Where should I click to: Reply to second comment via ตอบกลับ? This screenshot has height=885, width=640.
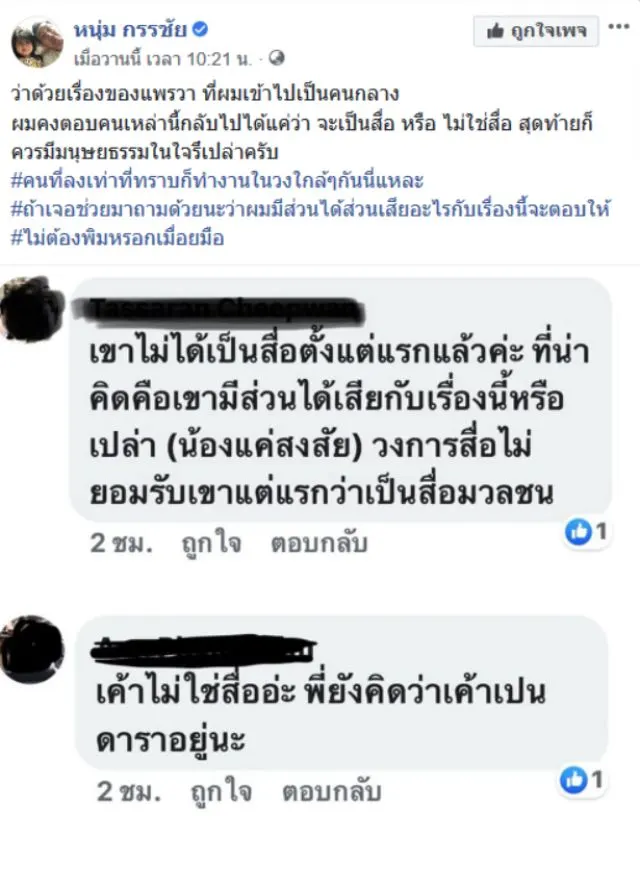tap(332, 792)
